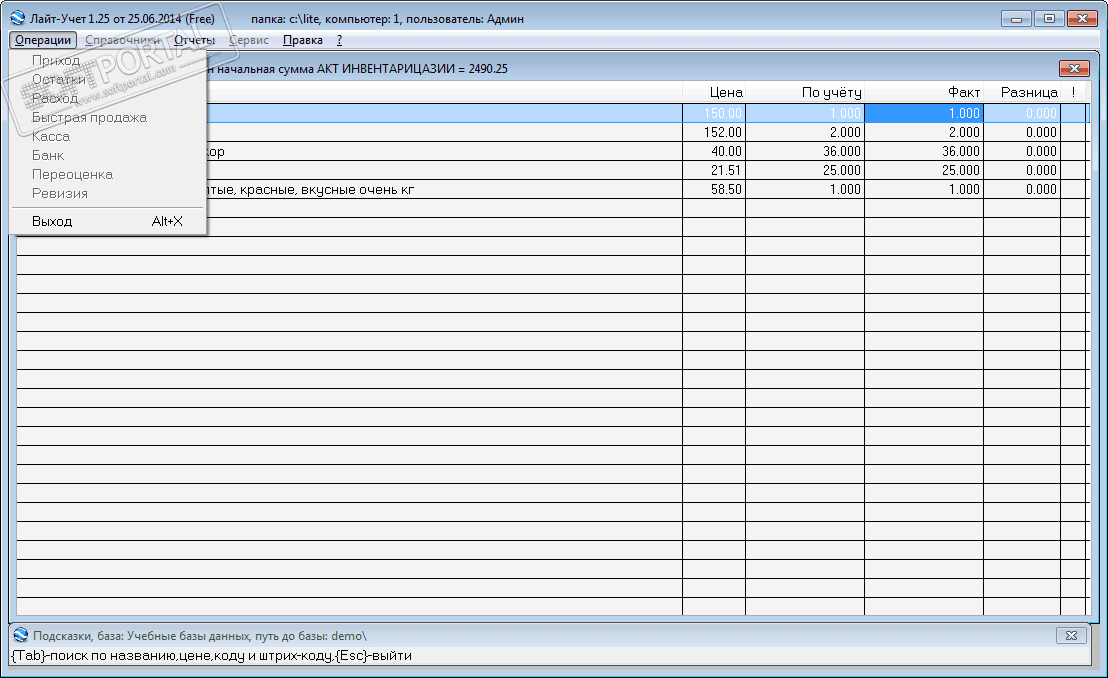
Task: Select price cell 150.00
Action: [x=714, y=113]
